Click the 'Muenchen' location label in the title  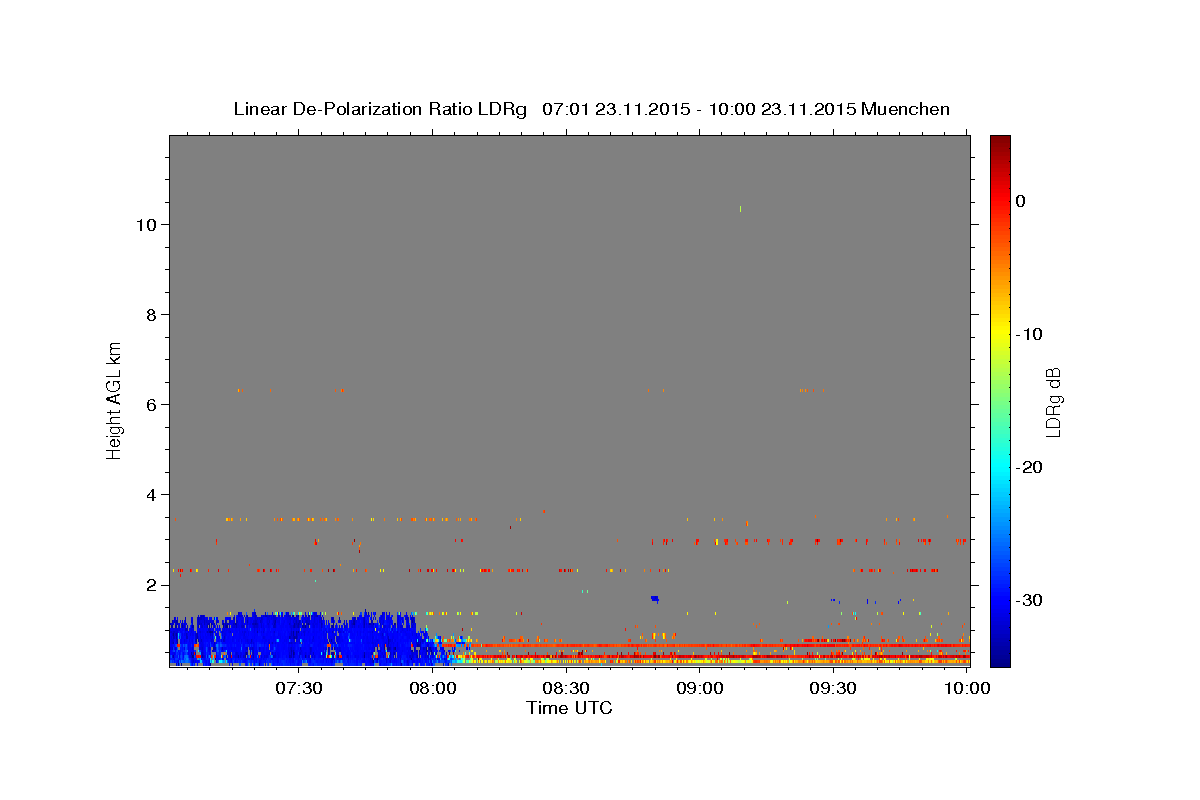pos(905,109)
